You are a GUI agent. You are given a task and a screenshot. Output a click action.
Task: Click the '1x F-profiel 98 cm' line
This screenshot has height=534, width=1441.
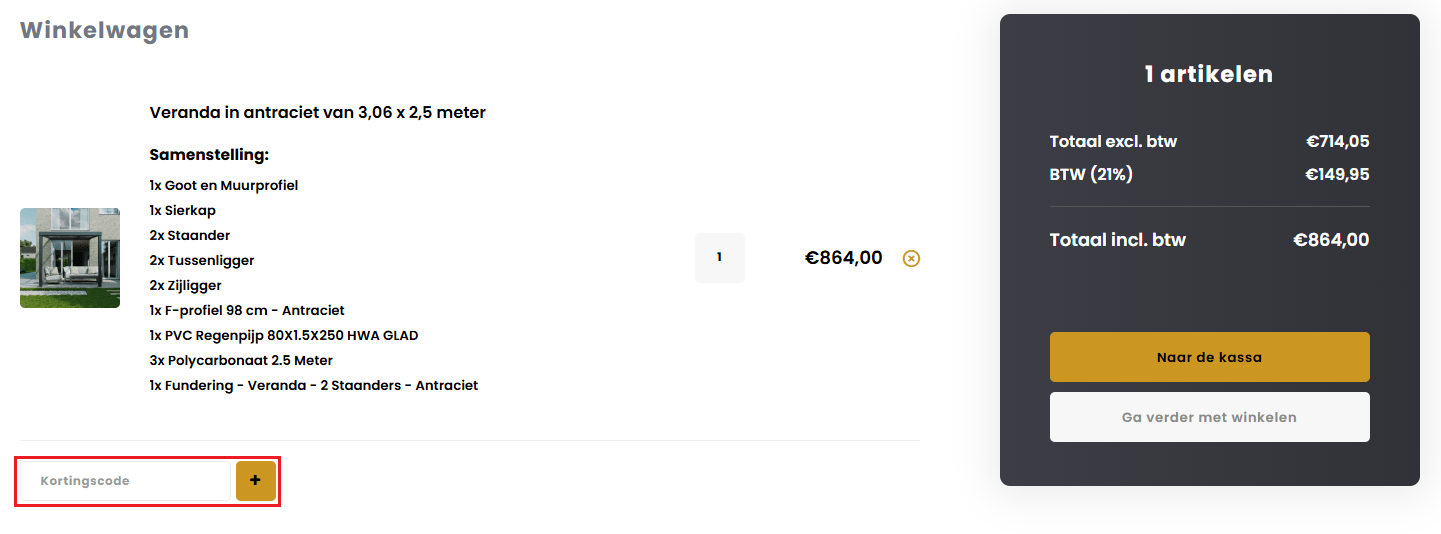pos(247,310)
